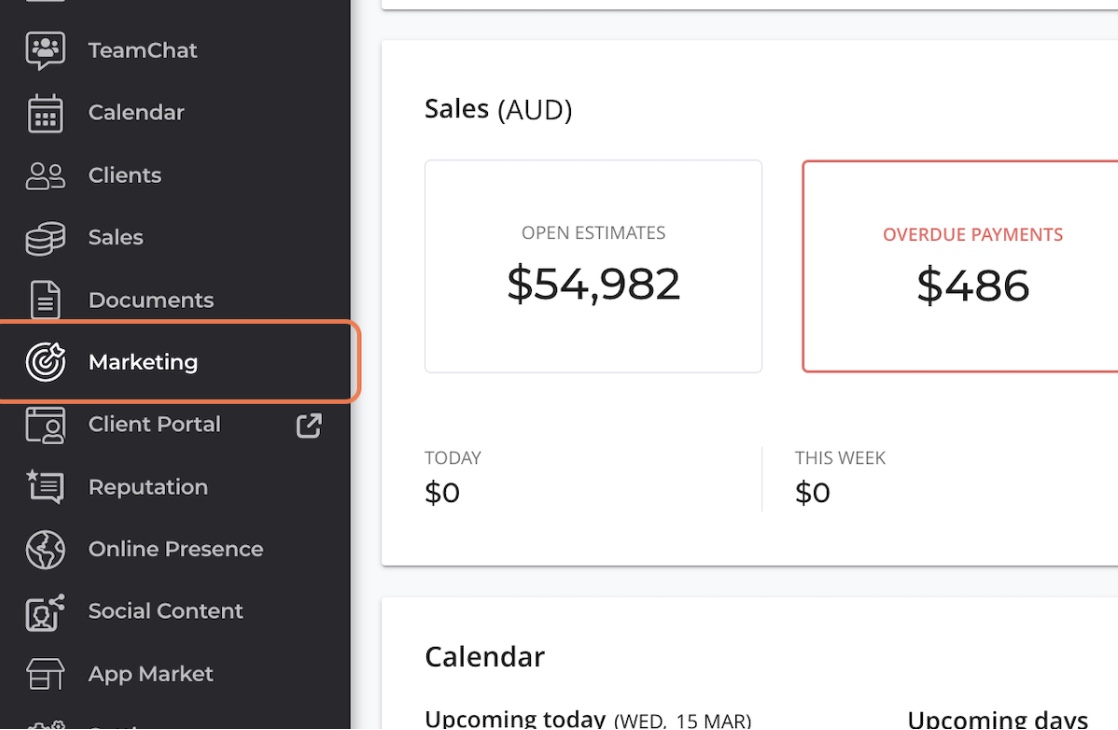The height and width of the screenshot is (730, 1118).
Task: Click the Clients people icon
Action: pos(45,175)
